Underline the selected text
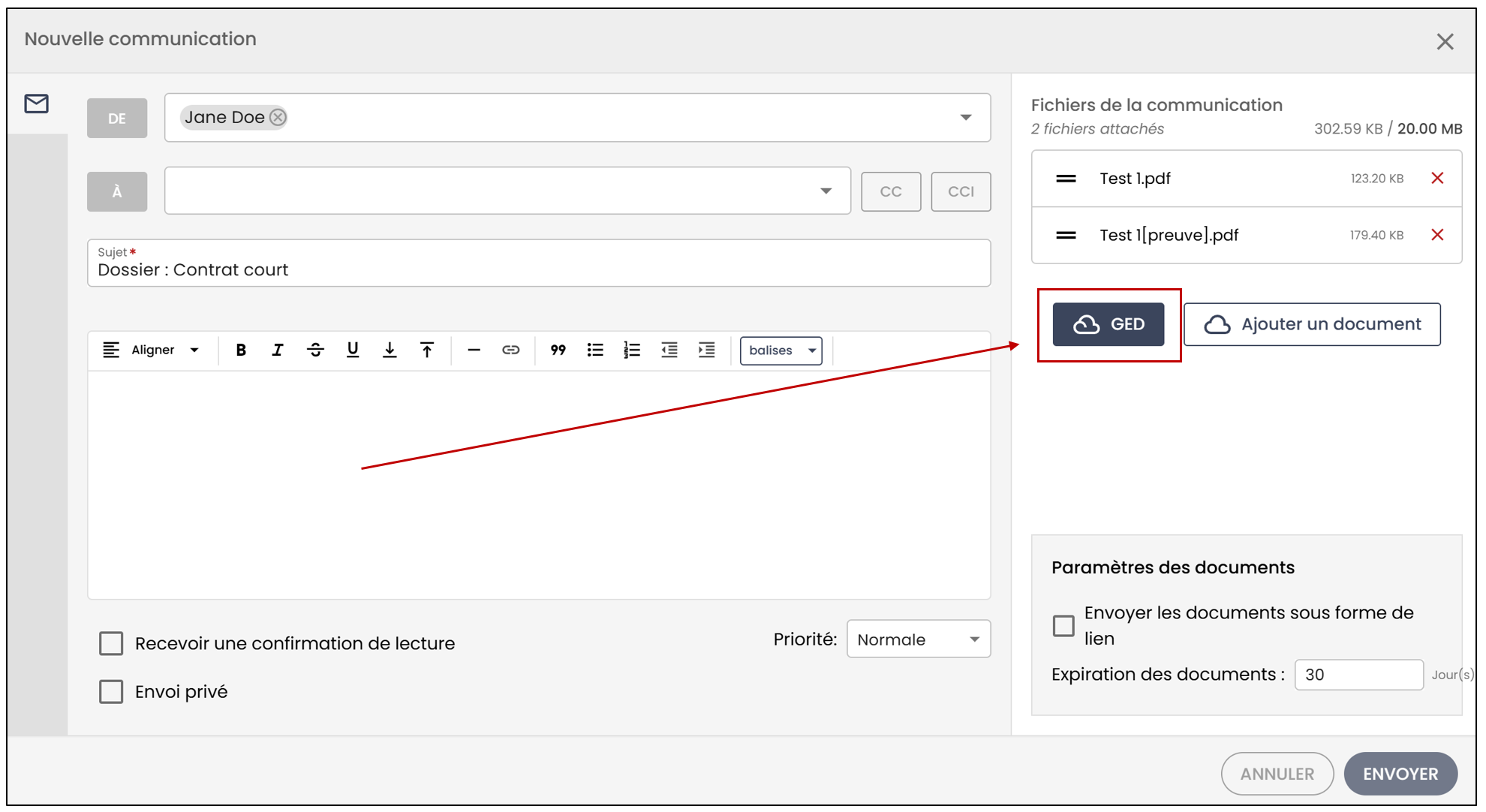The height and width of the screenshot is (812, 1486). [x=353, y=350]
